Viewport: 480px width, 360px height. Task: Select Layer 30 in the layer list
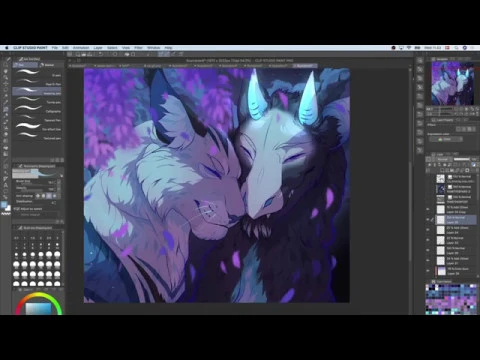456,271
